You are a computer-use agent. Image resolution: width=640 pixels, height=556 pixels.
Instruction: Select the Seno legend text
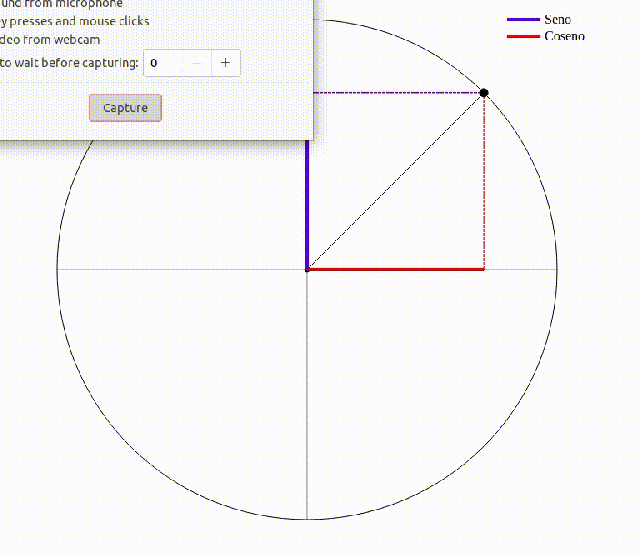[x=557, y=20]
